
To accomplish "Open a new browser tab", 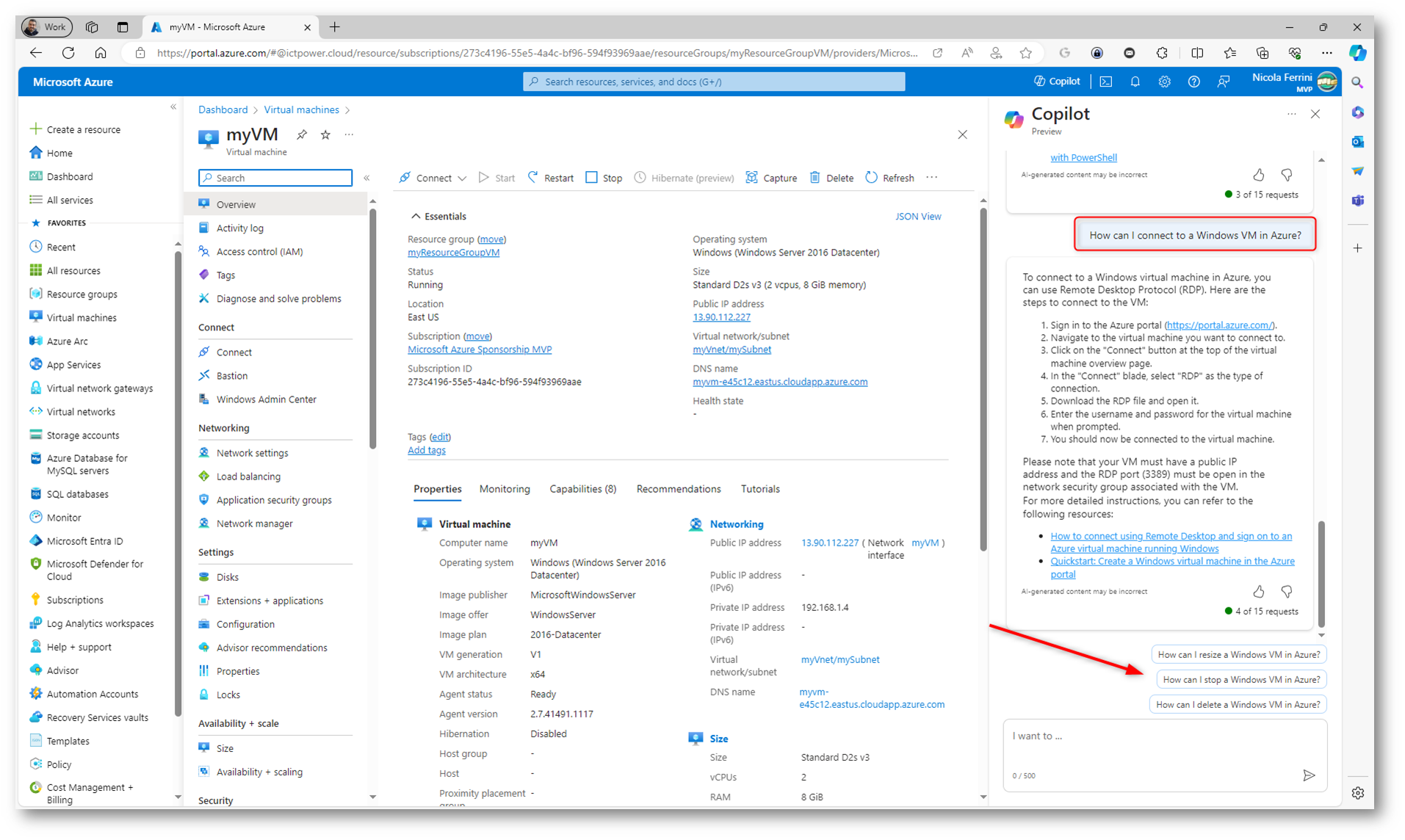I will (x=335, y=27).
